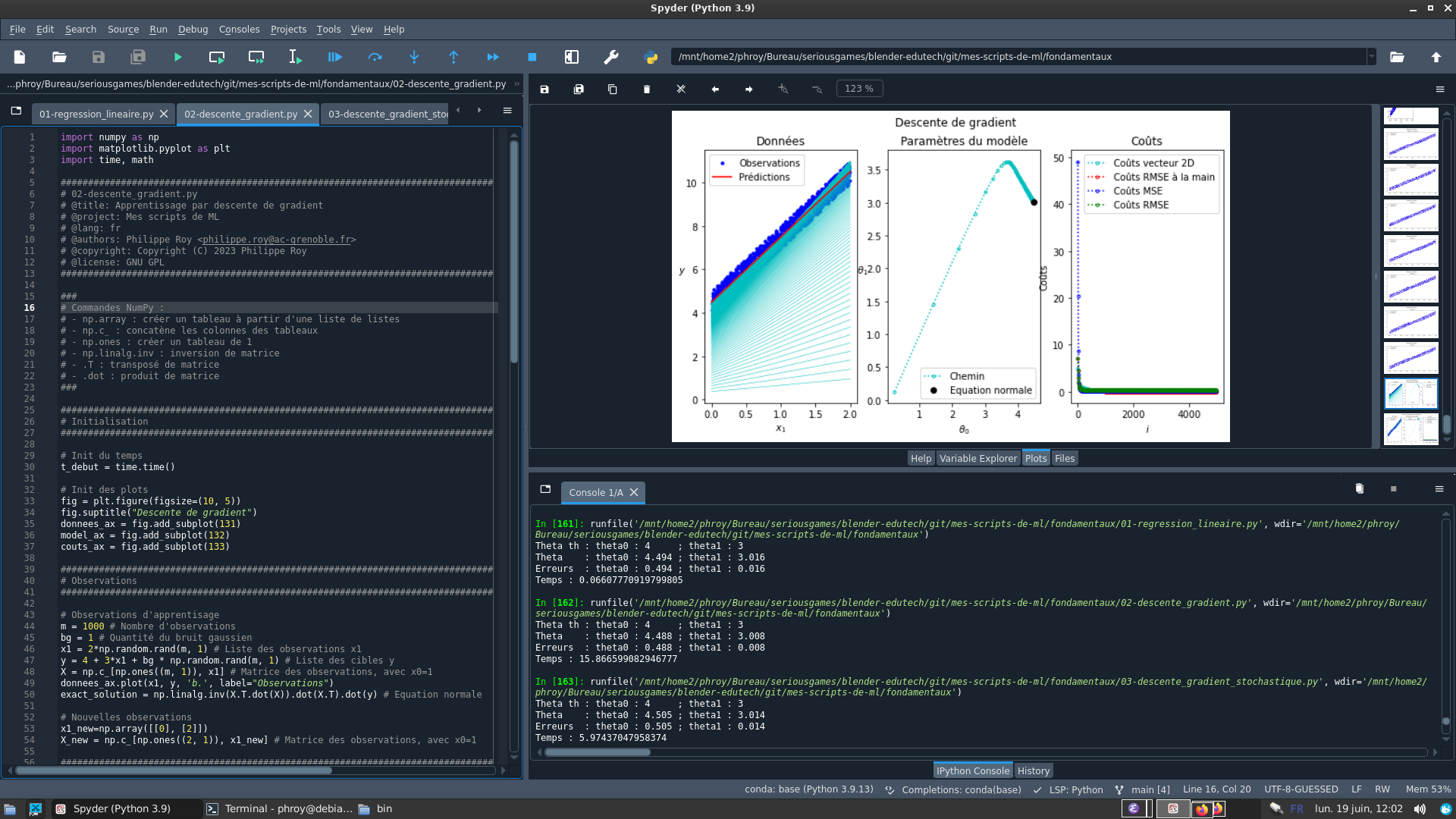The width and height of the screenshot is (1456, 819).
Task: Click the Help button in console panel
Action: [920, 458]
